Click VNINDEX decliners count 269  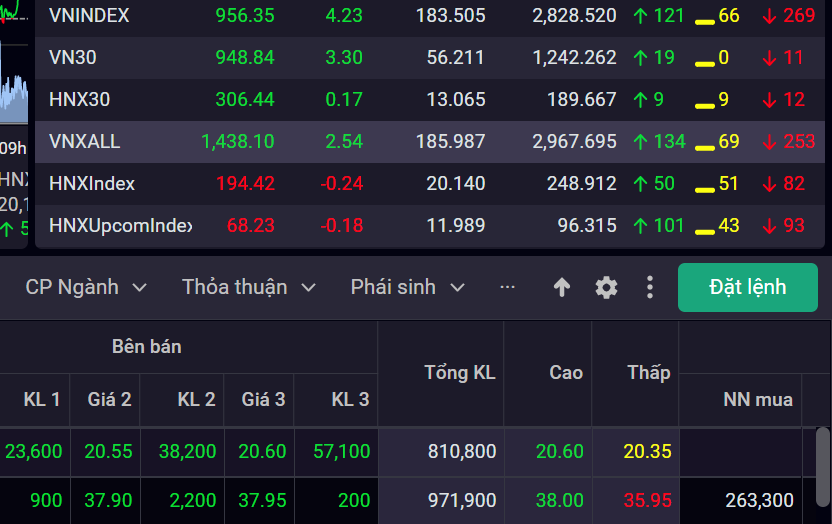tap(799, 16)
